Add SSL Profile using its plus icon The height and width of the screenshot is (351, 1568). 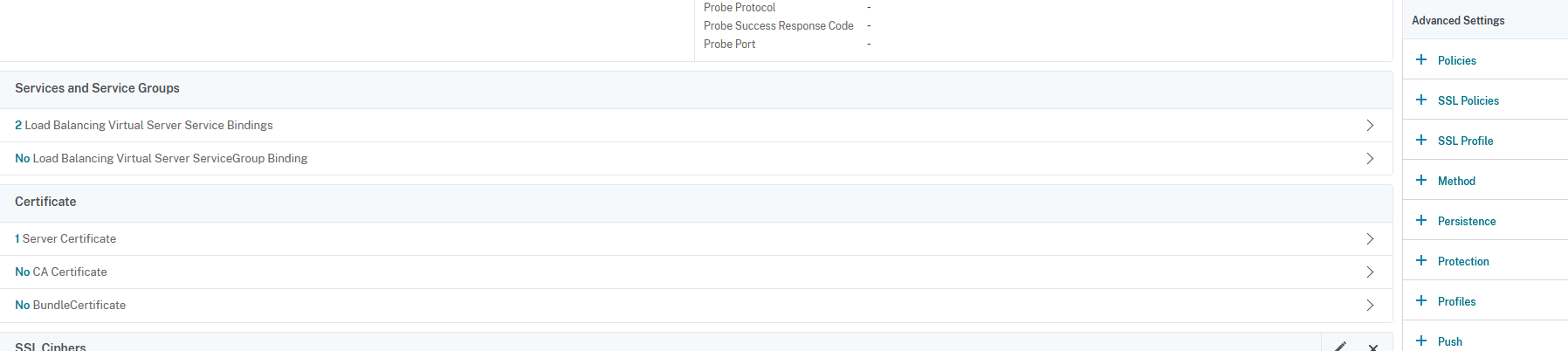[x=1421, y=141]
